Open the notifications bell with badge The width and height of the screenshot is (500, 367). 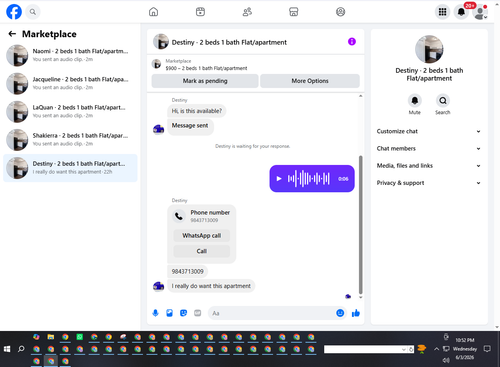461,12
